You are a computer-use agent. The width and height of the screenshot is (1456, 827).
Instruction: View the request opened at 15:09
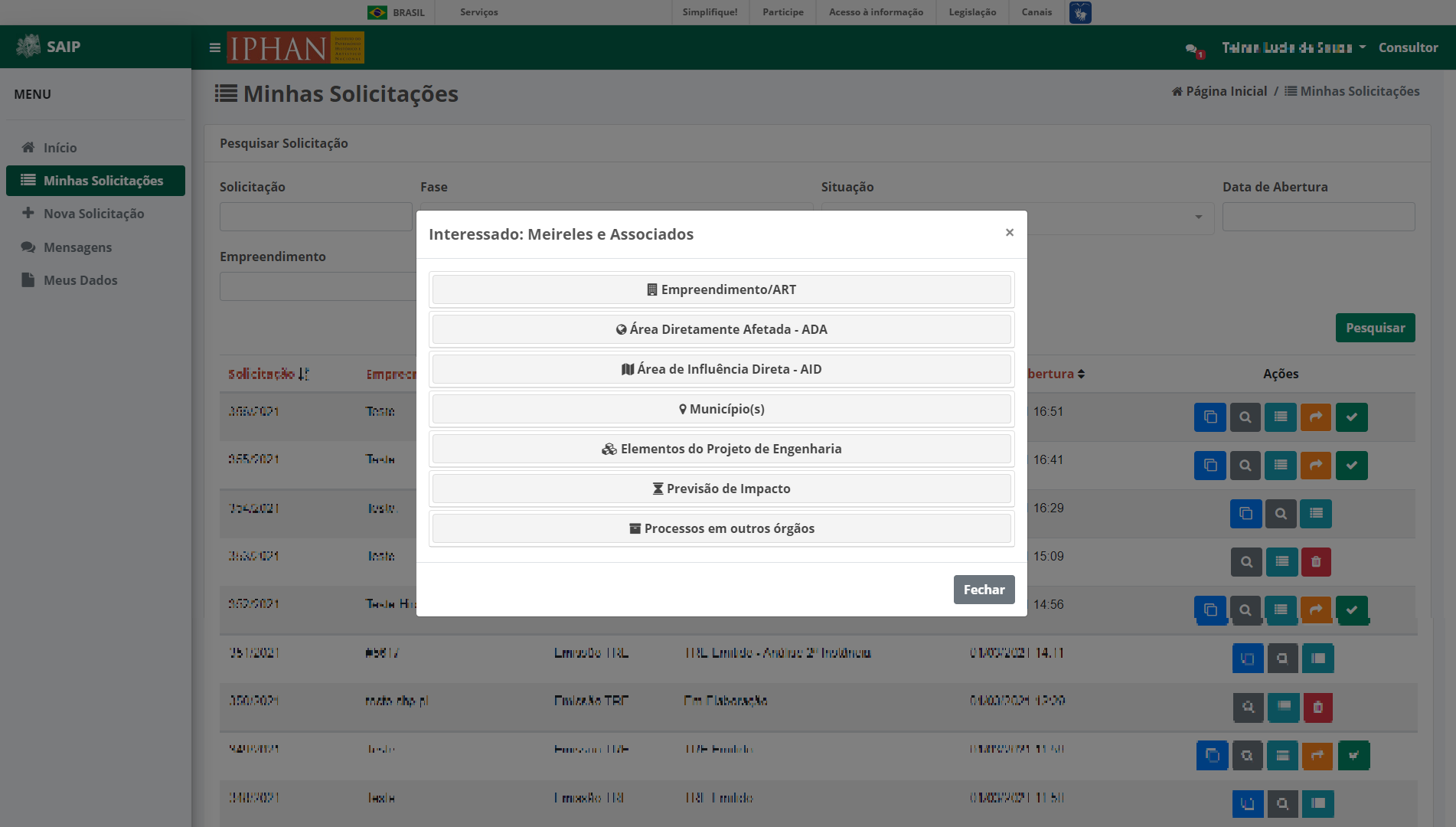(x=1246, y=562)
